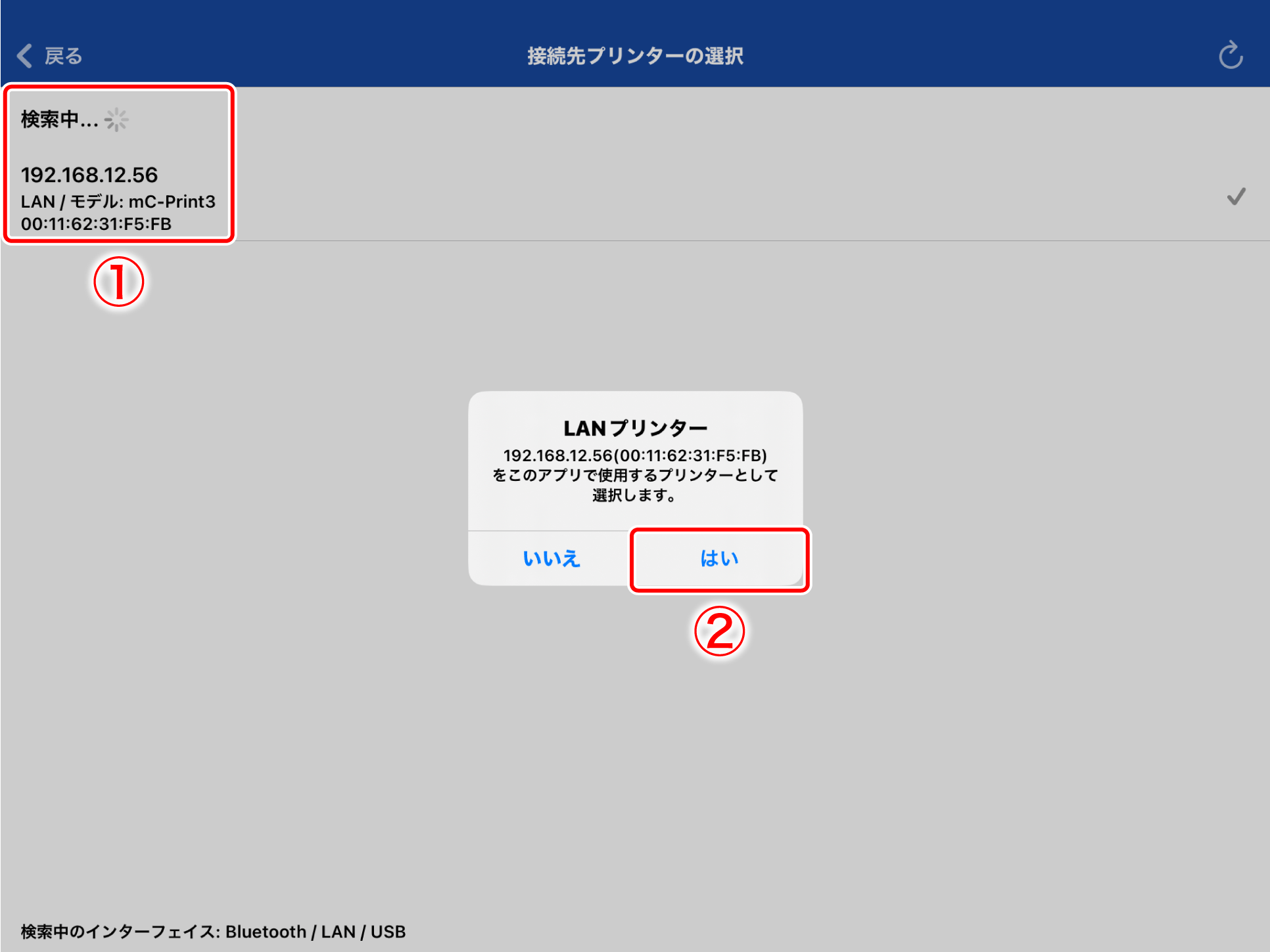1270x952 pixels.
Task: Tap the back arrow beside 戻る
Action: coord(24,55)
